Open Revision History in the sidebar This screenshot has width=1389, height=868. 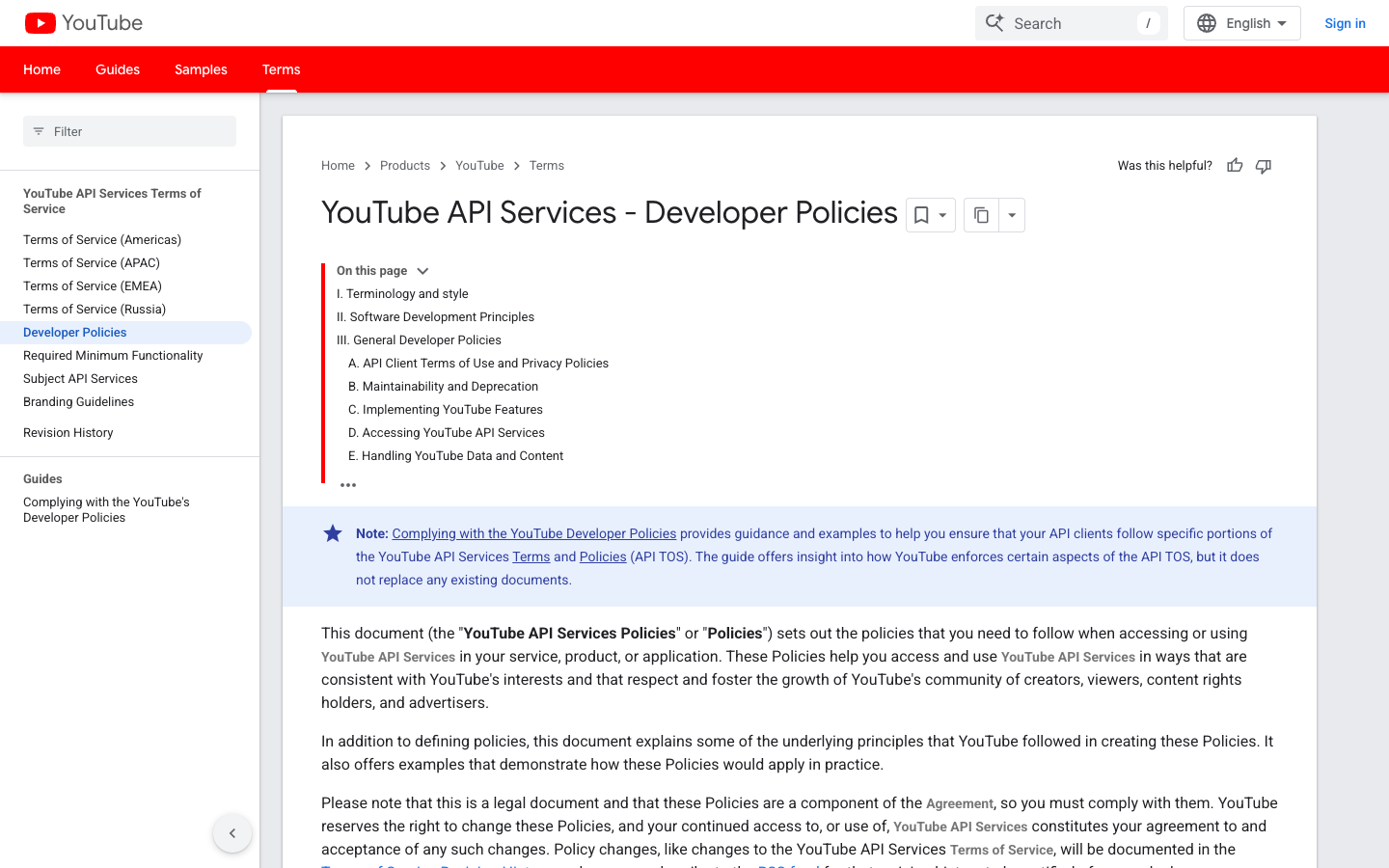tap(68, 432)
